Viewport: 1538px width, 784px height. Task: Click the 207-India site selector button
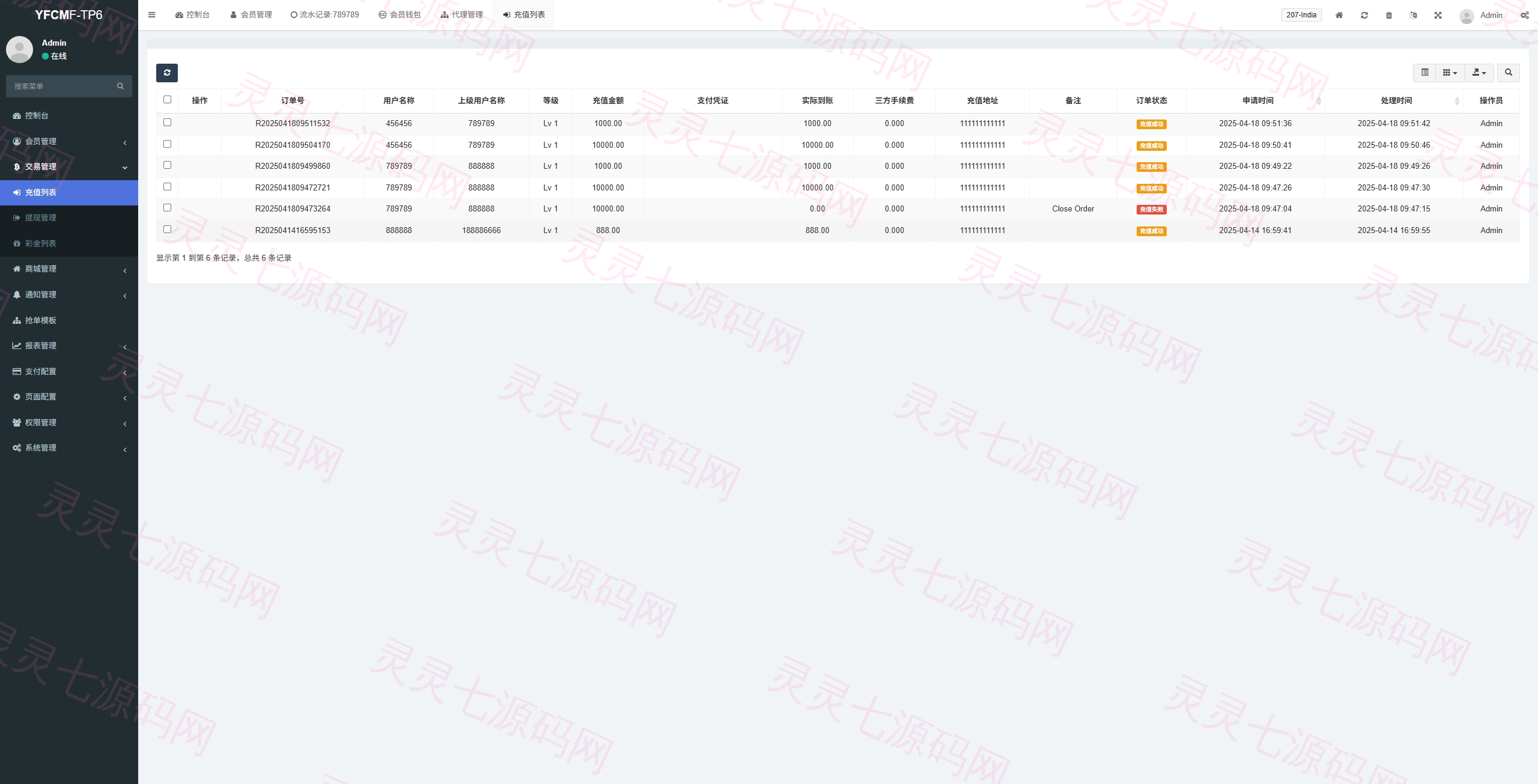pos(1301,15)
